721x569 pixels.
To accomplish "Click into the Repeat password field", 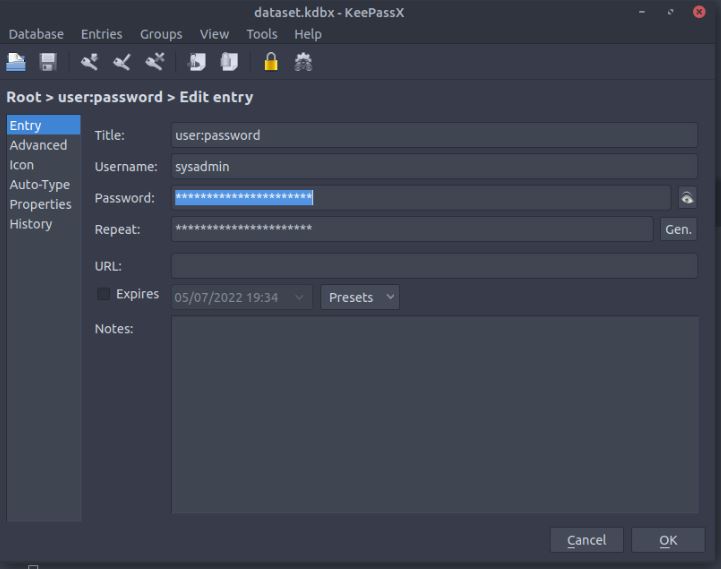I will [x=412, y=229].
